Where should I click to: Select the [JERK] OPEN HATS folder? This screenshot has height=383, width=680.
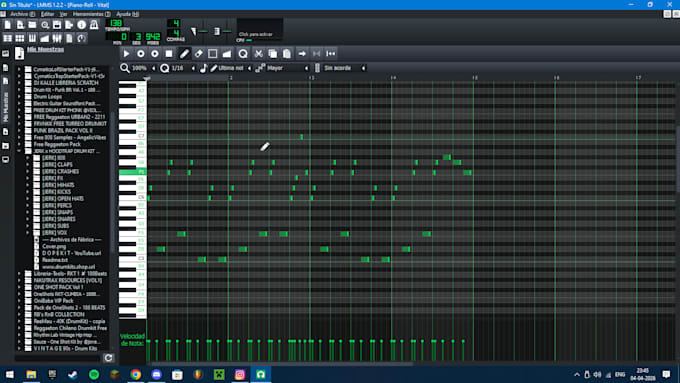(63, 199)
